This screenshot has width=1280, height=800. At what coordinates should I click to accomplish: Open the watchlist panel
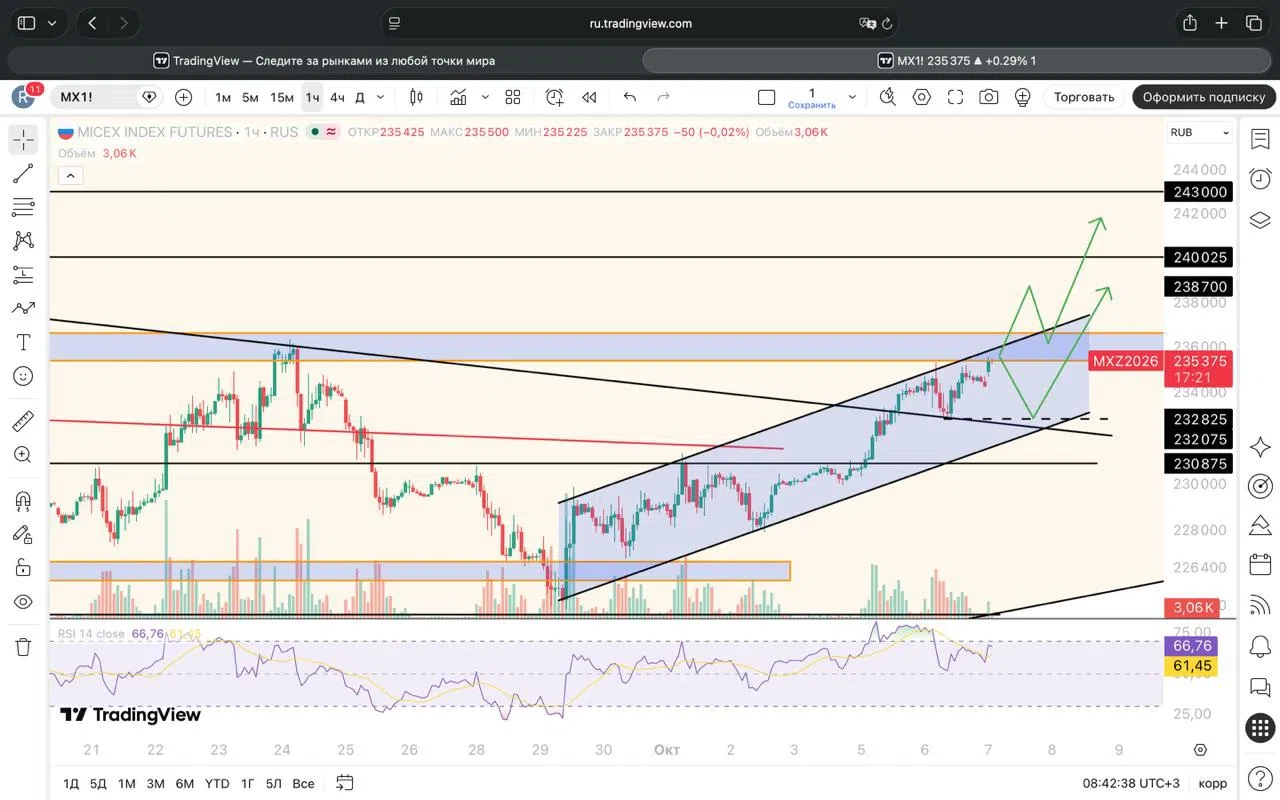point(1260,140)
